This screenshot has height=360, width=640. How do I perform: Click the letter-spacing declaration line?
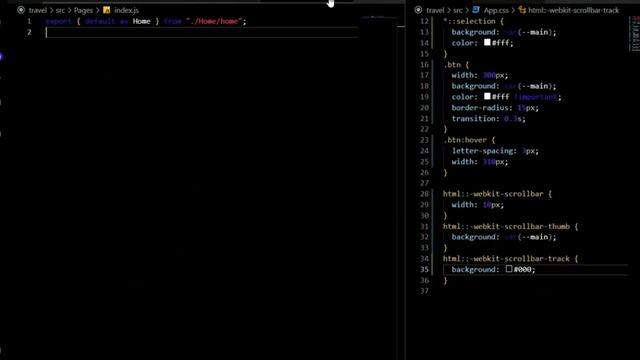pyautogui.click(x=495, y=151)
